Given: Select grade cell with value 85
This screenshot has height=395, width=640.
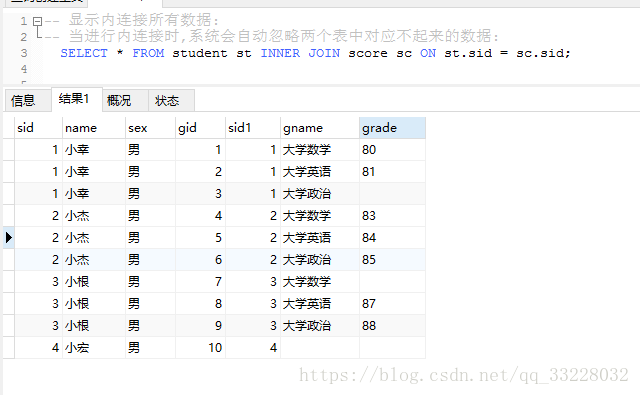Looking at the screenshot, I should click(x=392, y=260).
